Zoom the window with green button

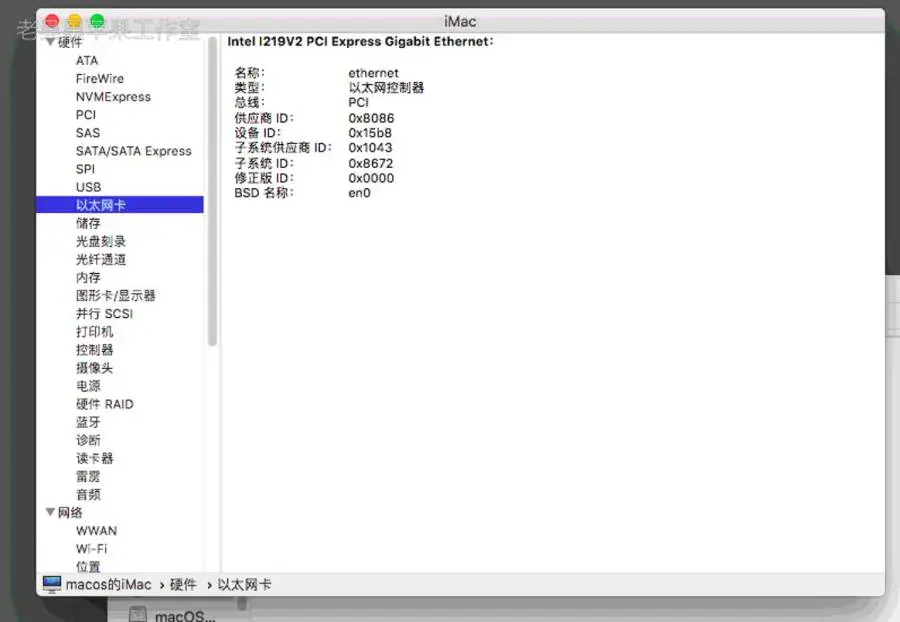click(98, 21)
